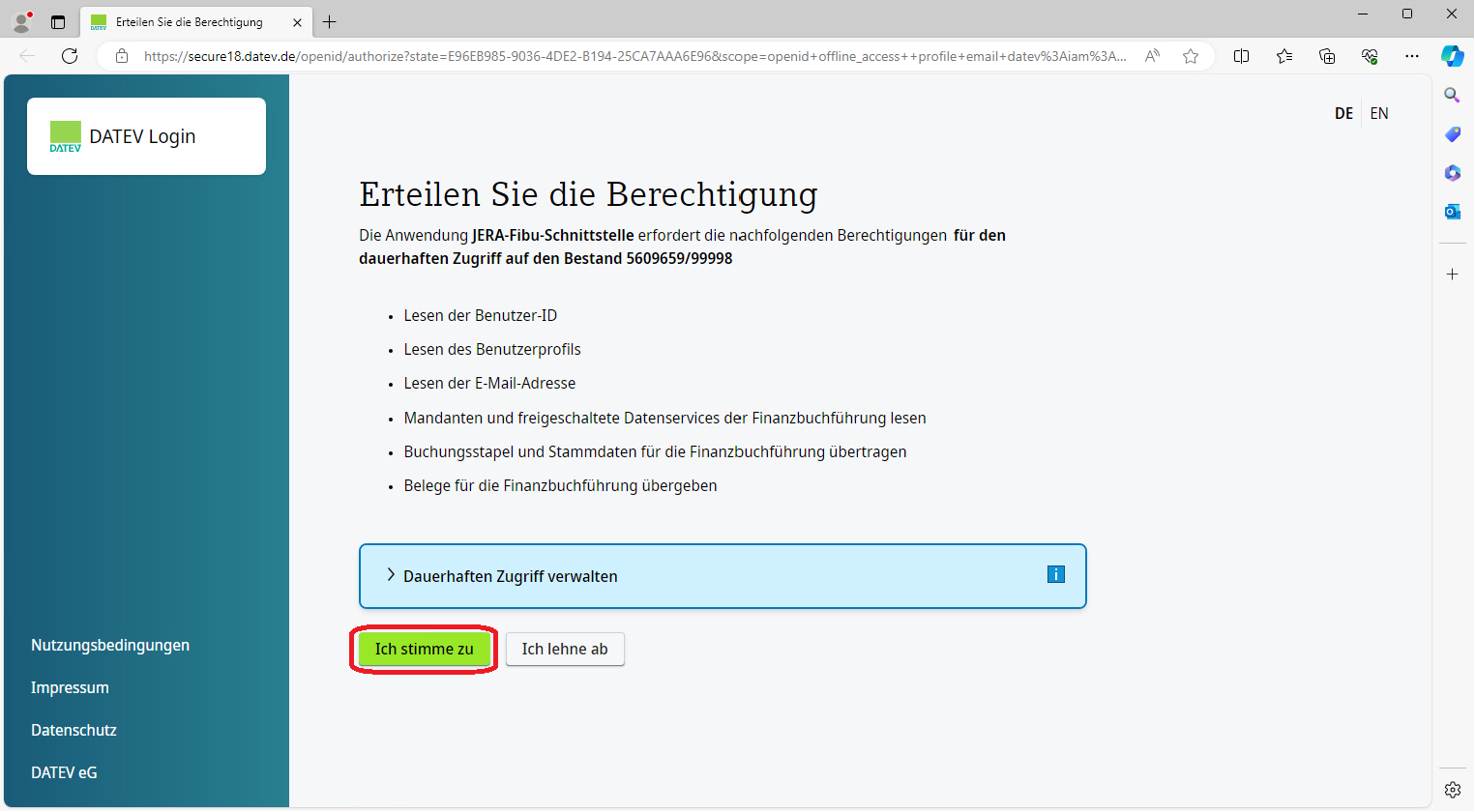Viewport: 1475px width, 812px height.
Task: Switch language to EN
Action: click(1378, 113)
